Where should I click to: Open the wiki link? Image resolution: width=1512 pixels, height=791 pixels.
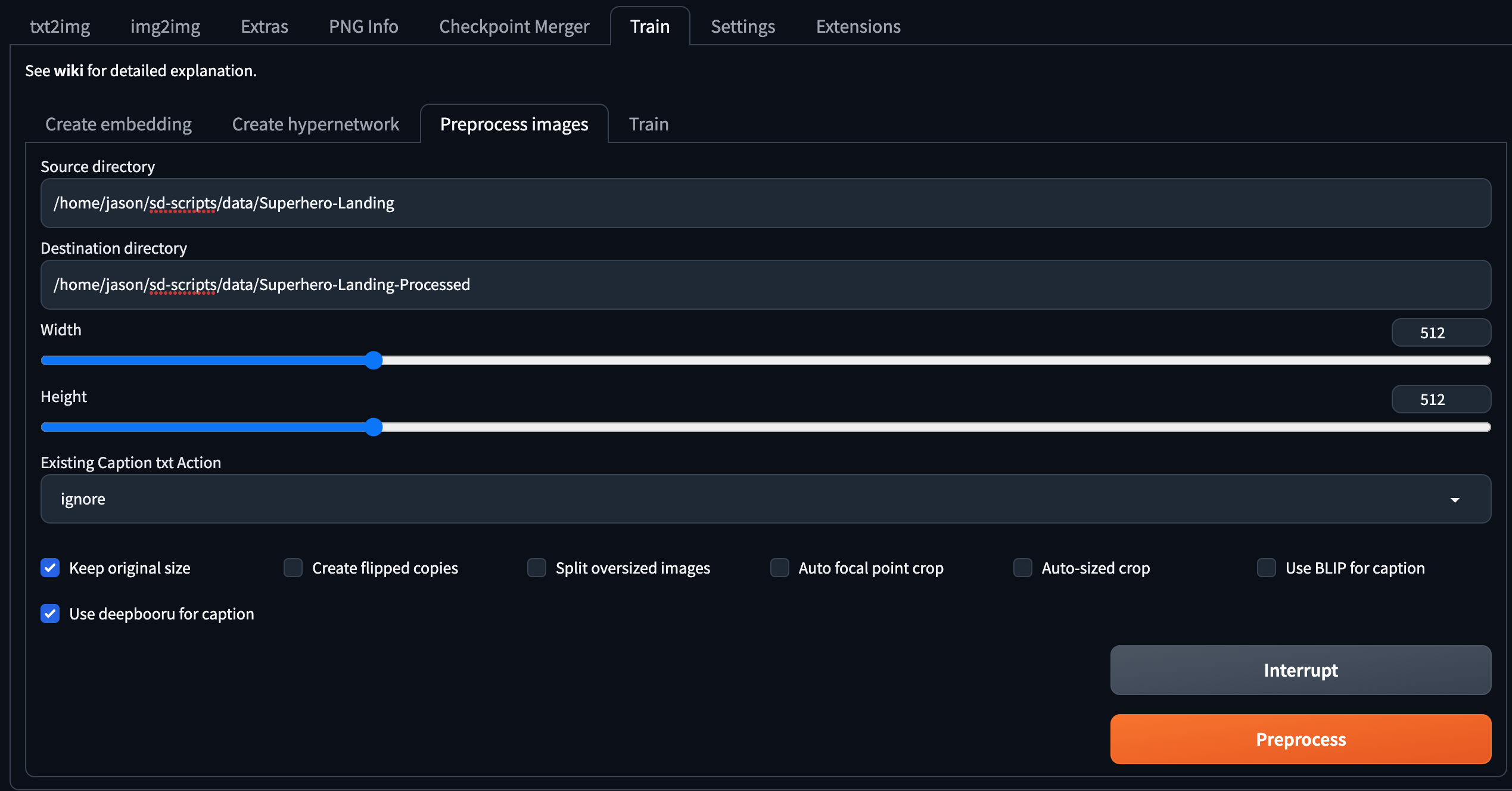[69, 71]
